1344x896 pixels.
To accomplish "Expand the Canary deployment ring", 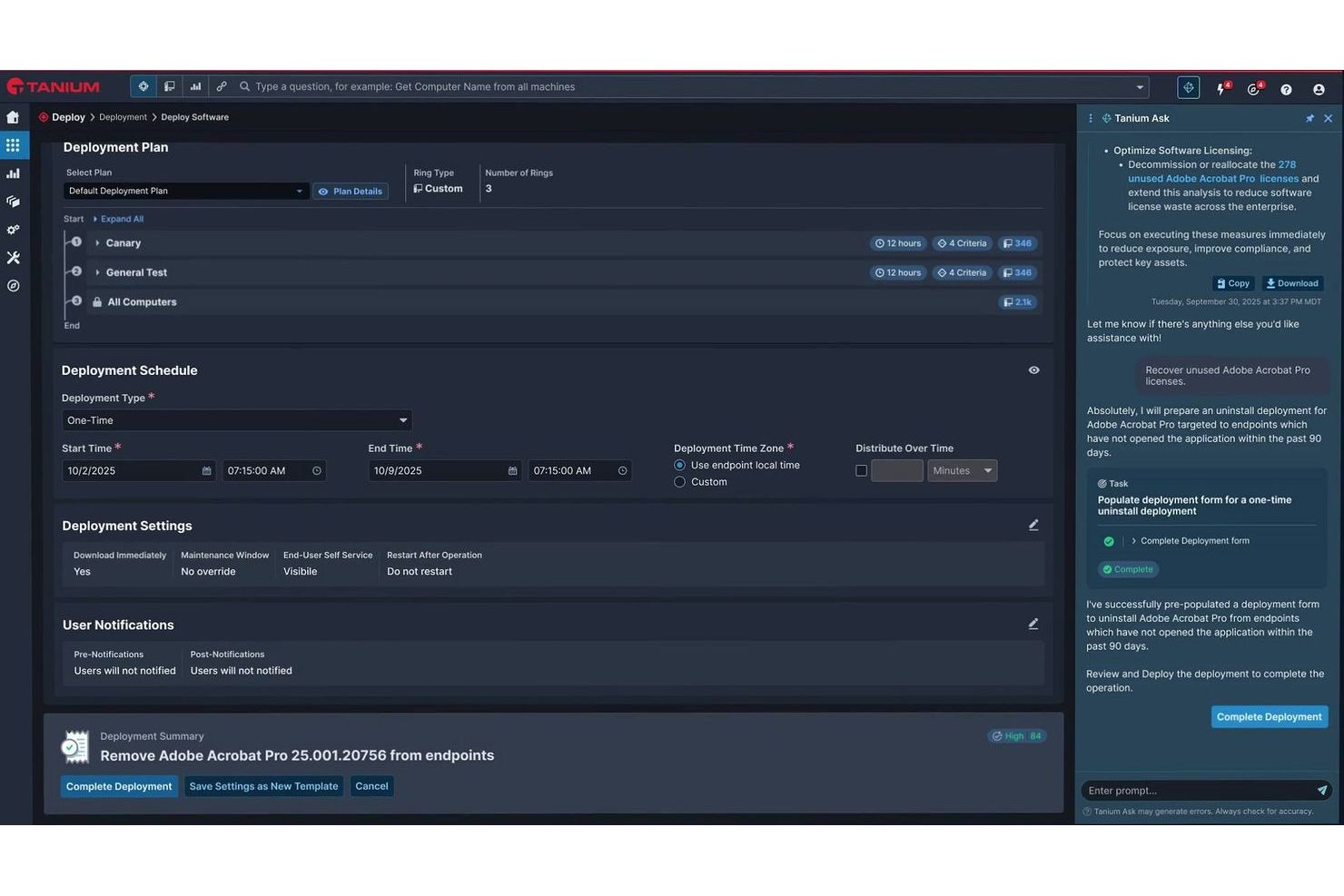I will [x=97, y=242].
